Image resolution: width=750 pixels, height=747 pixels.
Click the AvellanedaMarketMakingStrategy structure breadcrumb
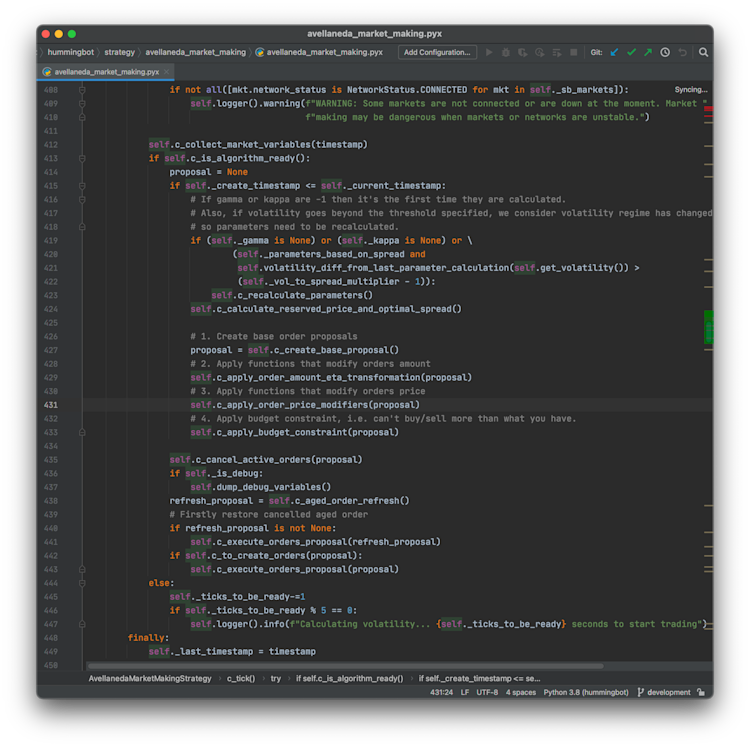click(x=150, y=678)
